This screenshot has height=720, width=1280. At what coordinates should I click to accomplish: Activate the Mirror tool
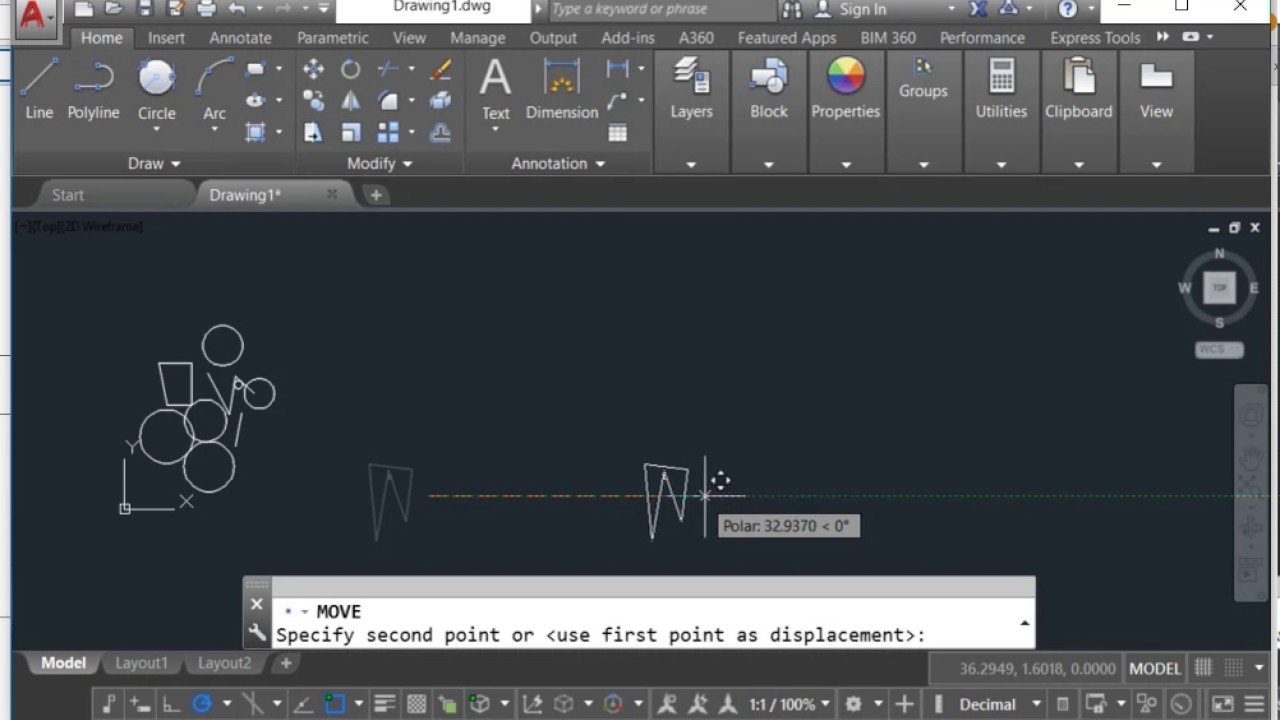350,100
